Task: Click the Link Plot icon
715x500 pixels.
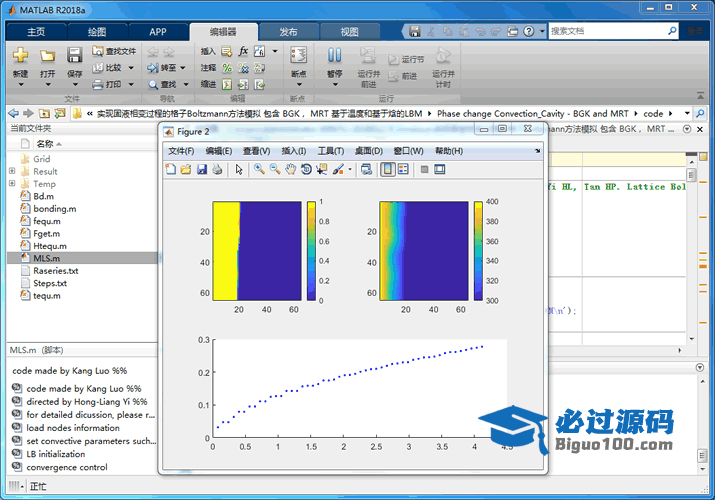Action: (366, 170)
